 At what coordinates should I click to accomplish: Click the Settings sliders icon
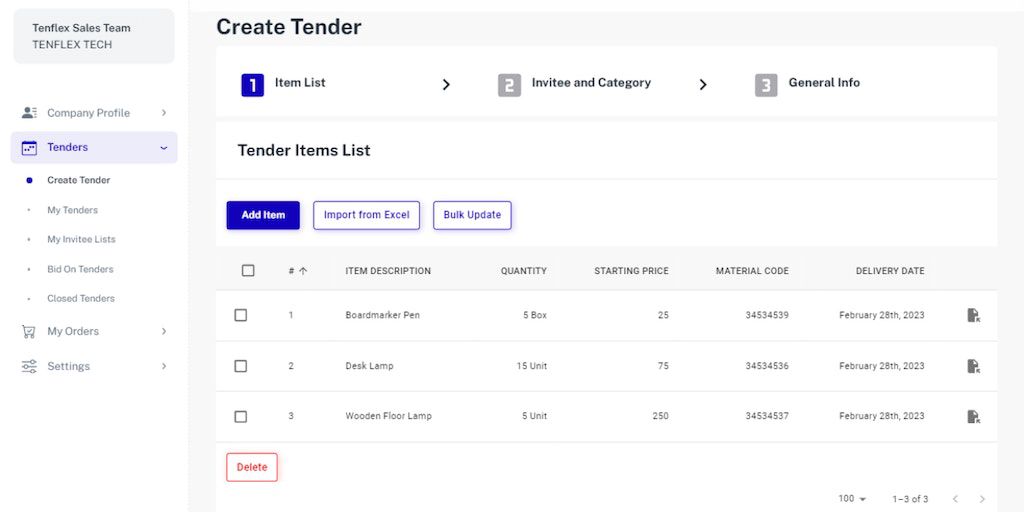point(29,366)
